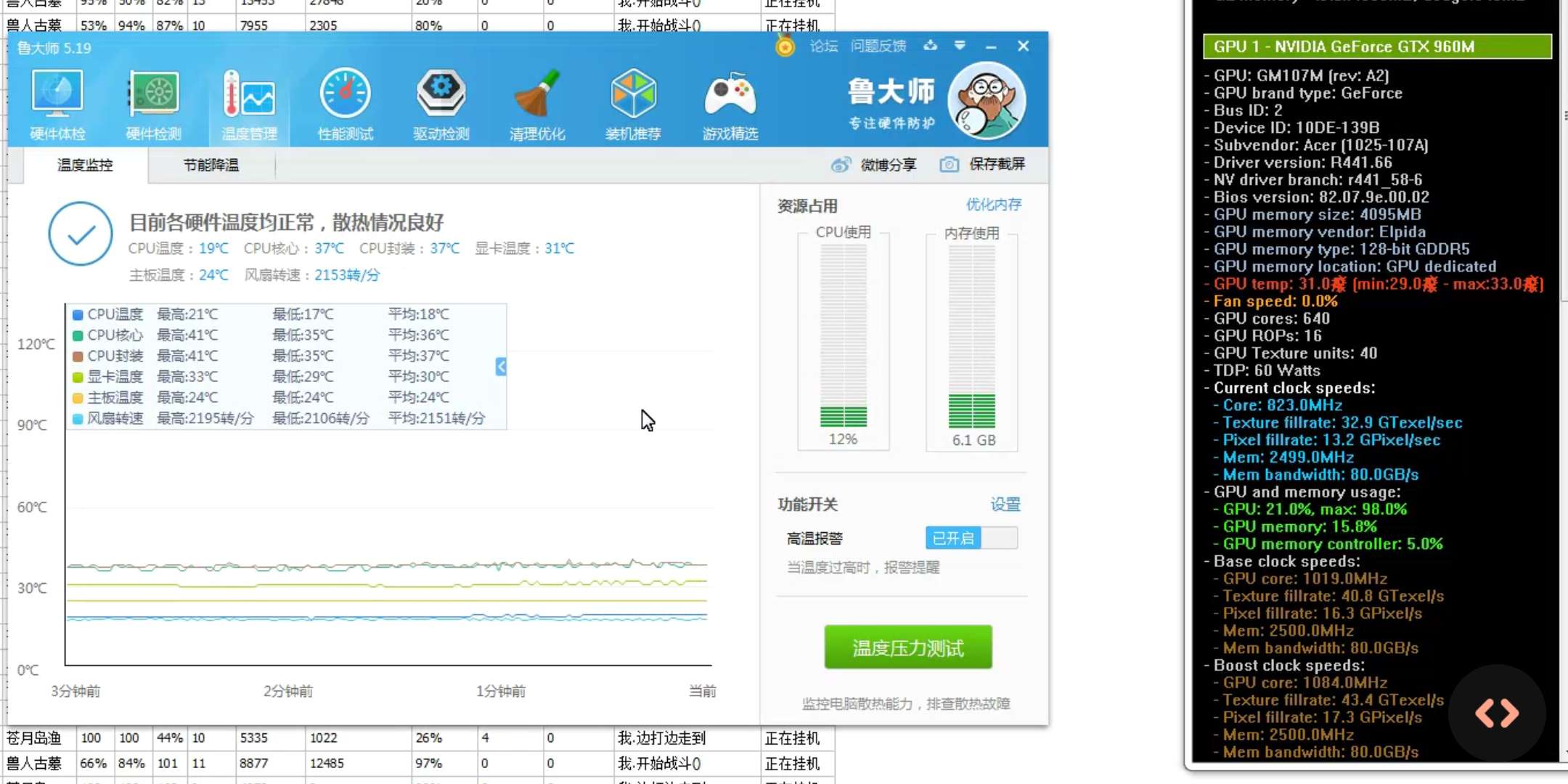Image resolution: width=1568 pixels, height=784 pixels.
Task: Open 设置 settings link
Action: pyautogui.click(x=1005, y=505)
